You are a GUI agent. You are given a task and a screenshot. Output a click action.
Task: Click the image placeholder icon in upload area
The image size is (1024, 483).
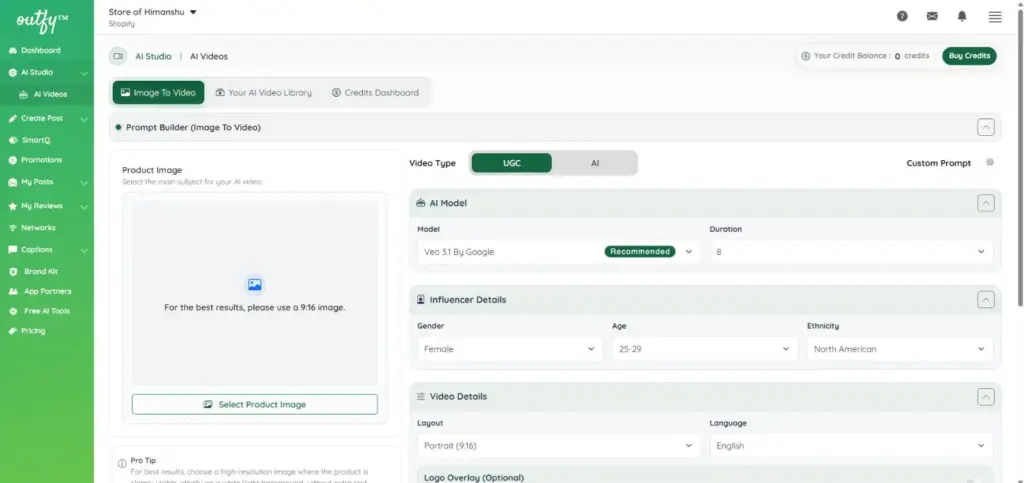pos(255,285)
